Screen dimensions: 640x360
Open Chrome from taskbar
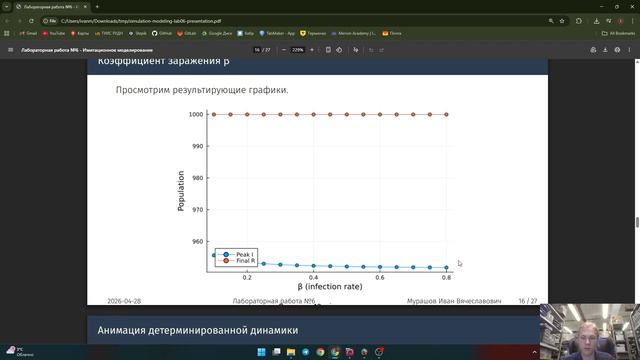[x=320, y=352]
